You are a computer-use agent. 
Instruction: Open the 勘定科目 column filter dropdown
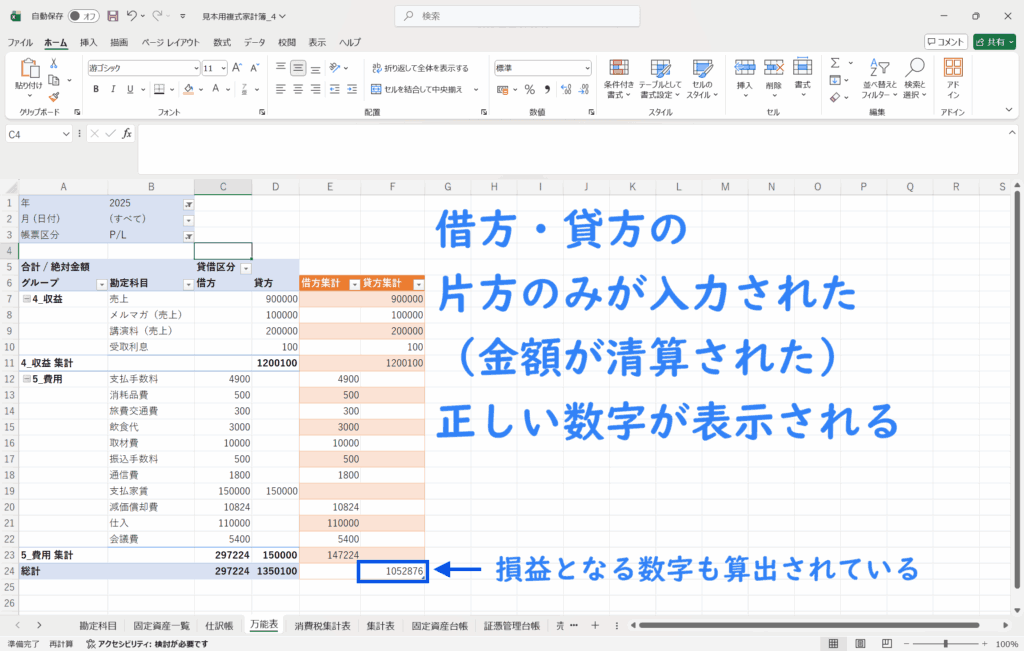186,284
